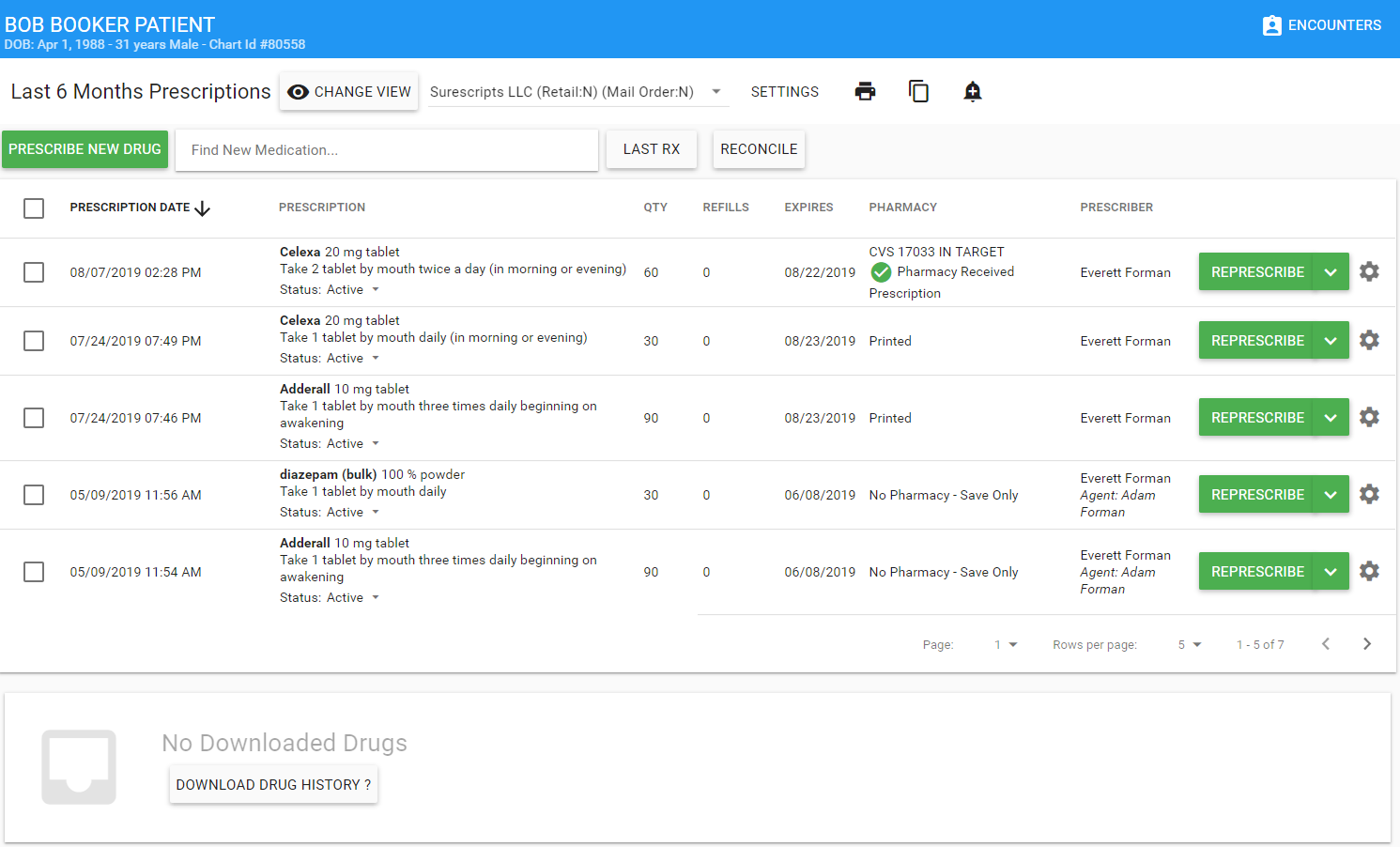Sort by Prescription Date arrow
This screenshot has width=1400, height=847.
202,208
